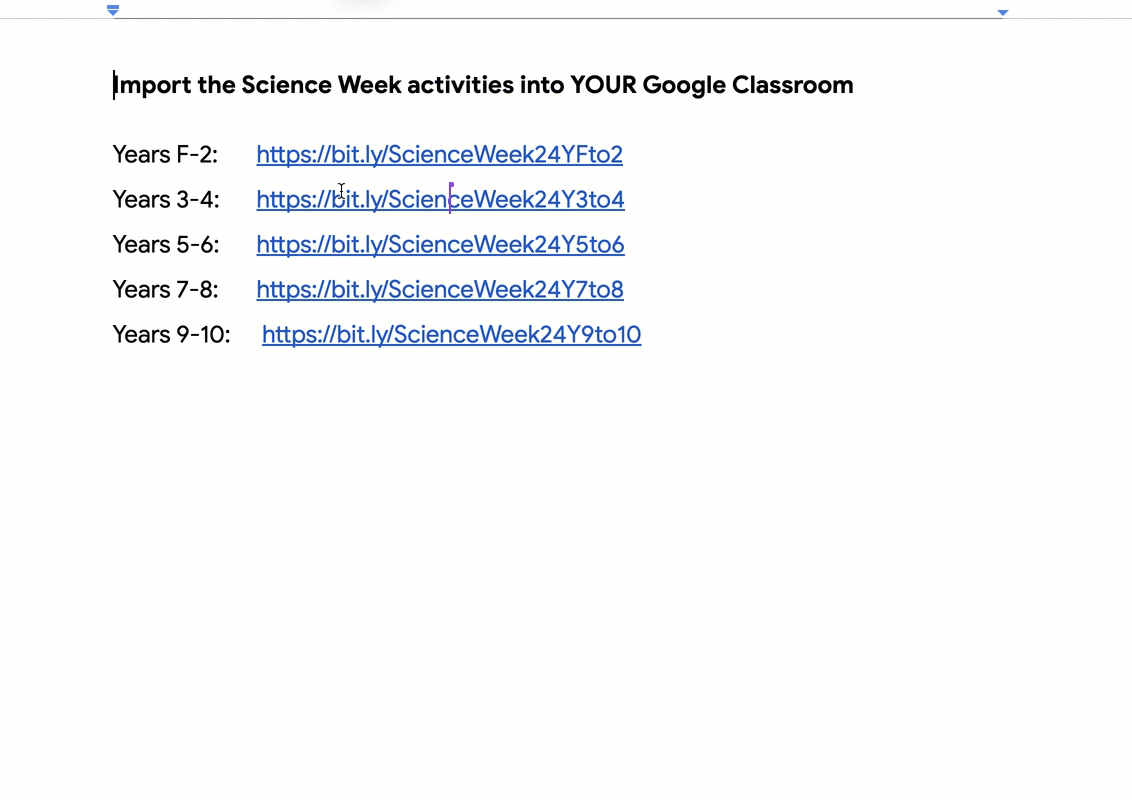Click the word "Import" in the heading
This screenshot has width=1132, height=800.
[x=152, y=85]
